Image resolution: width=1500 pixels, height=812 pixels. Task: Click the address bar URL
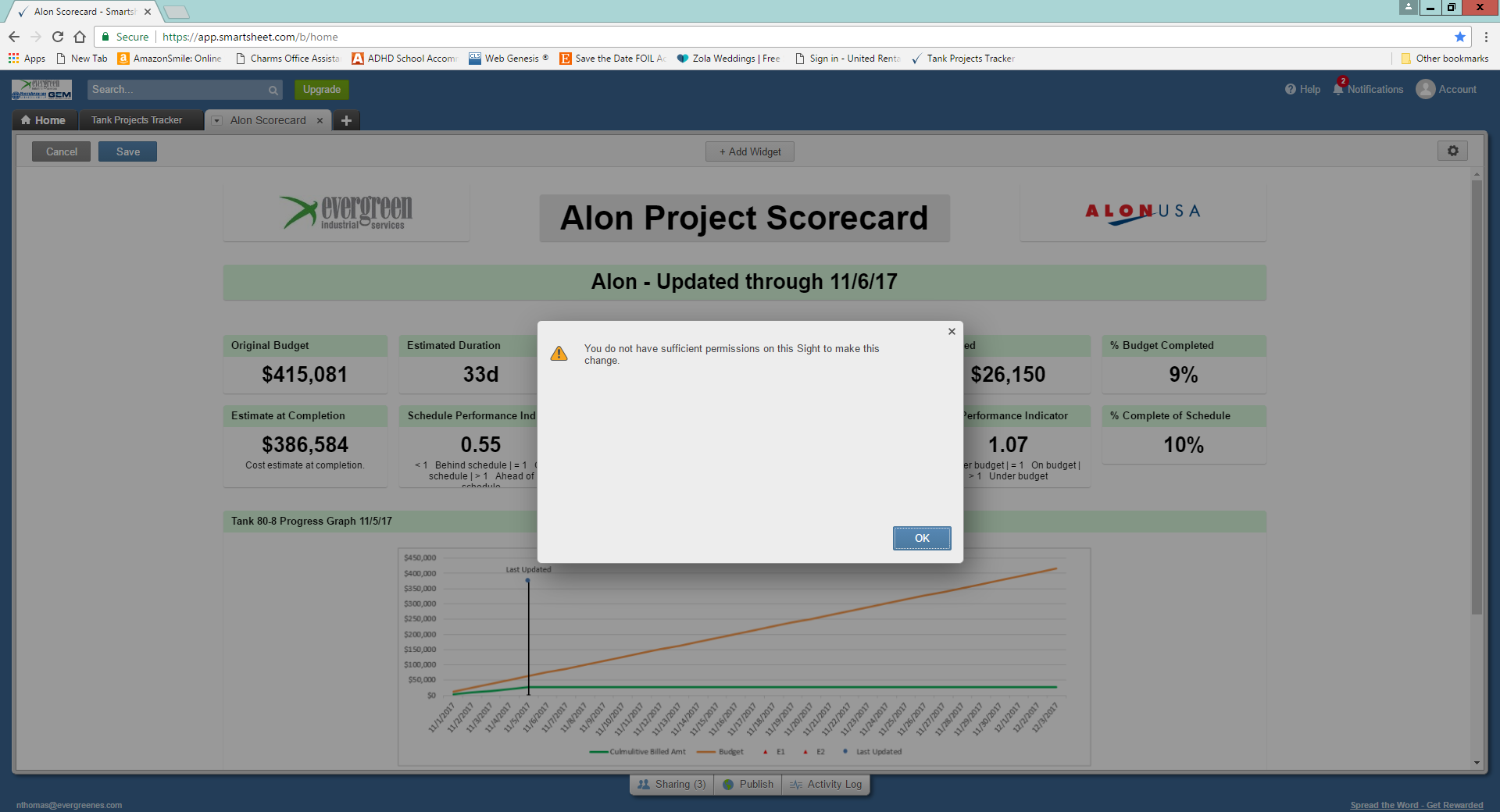pyautogui.click(x=250, y=37)
